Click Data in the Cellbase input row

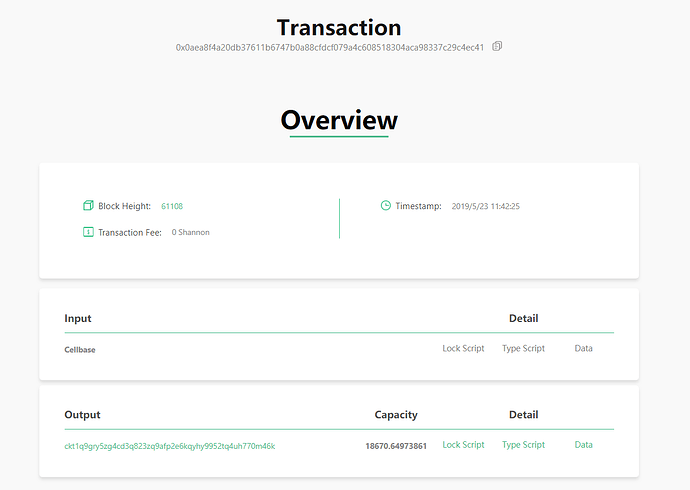584,348
